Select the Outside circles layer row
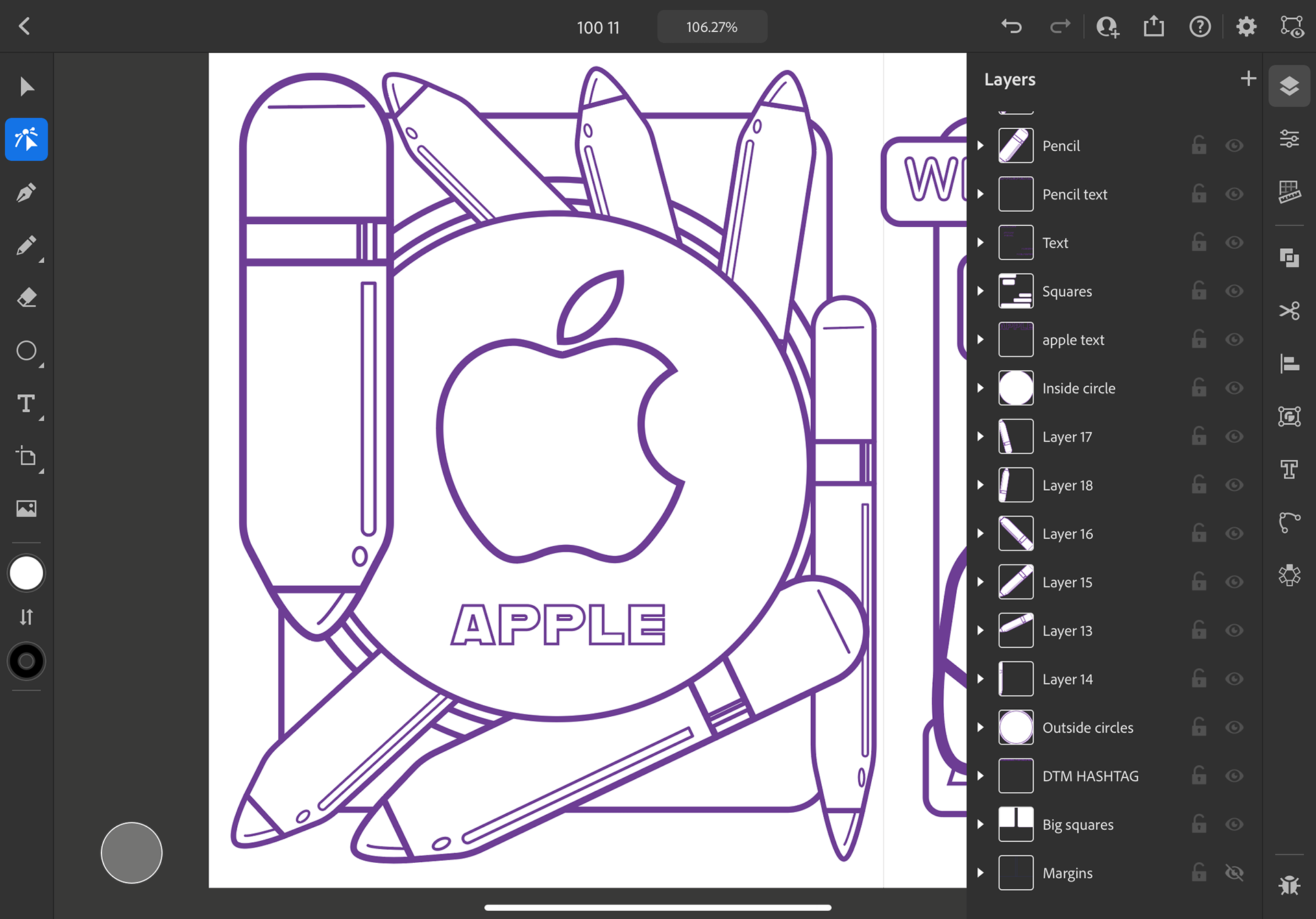 click(x=1114, y=727)
